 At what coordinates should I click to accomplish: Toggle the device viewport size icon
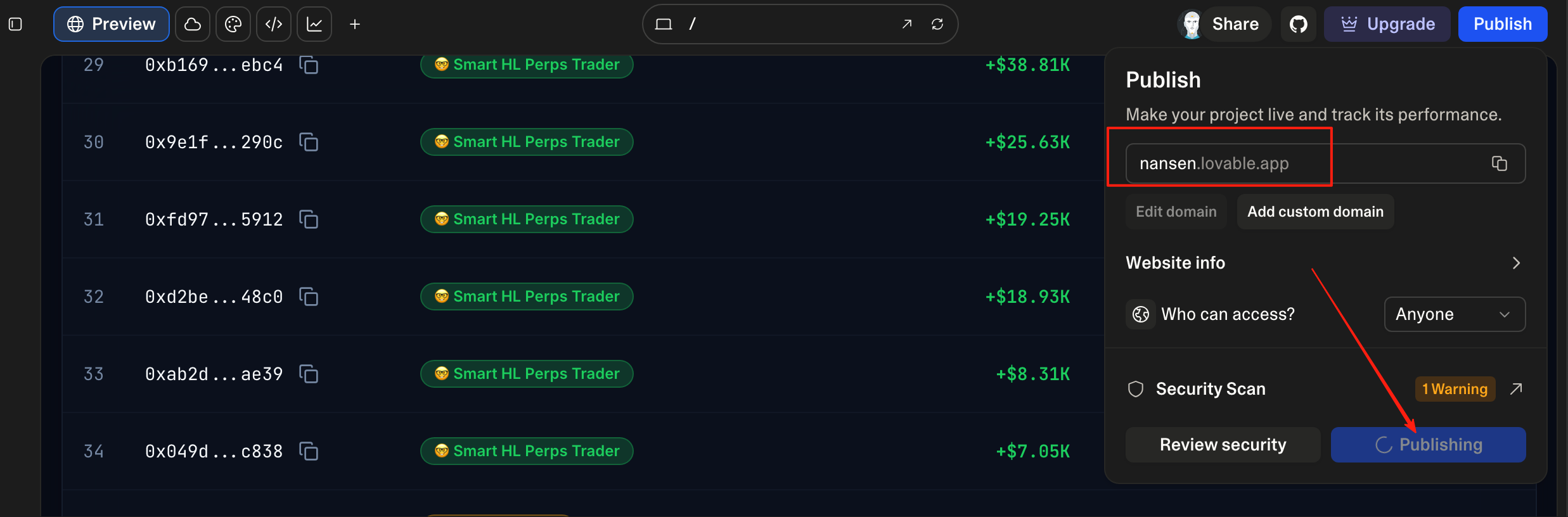tap(664, 24)
